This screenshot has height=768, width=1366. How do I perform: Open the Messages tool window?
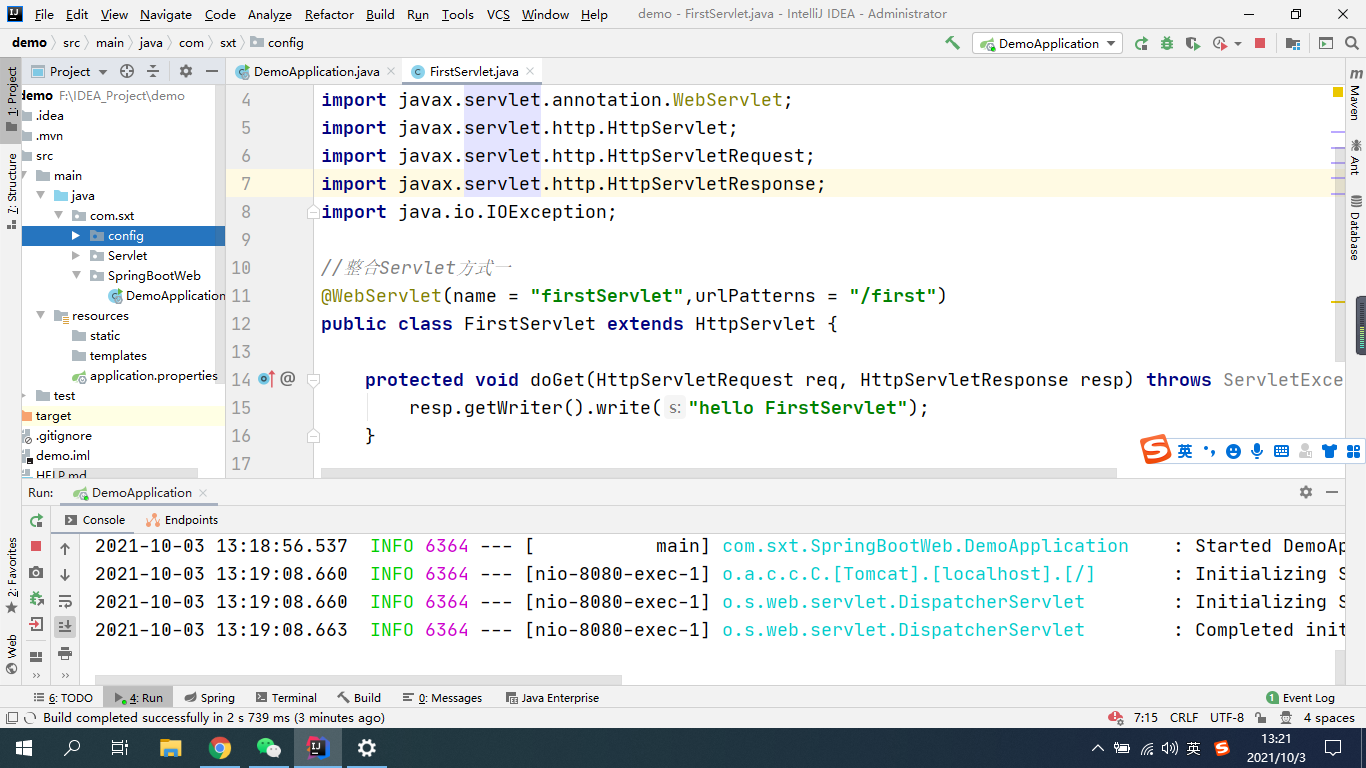[x=442, y=698]
